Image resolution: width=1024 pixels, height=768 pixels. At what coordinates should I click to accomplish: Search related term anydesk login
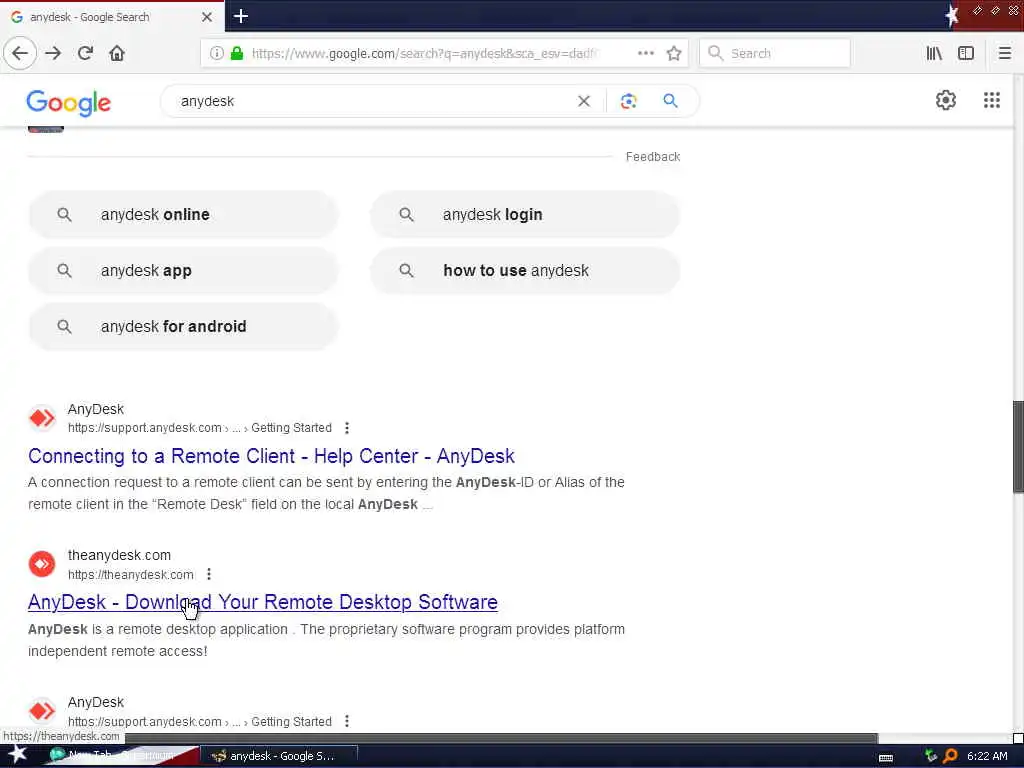pos(525,215)
